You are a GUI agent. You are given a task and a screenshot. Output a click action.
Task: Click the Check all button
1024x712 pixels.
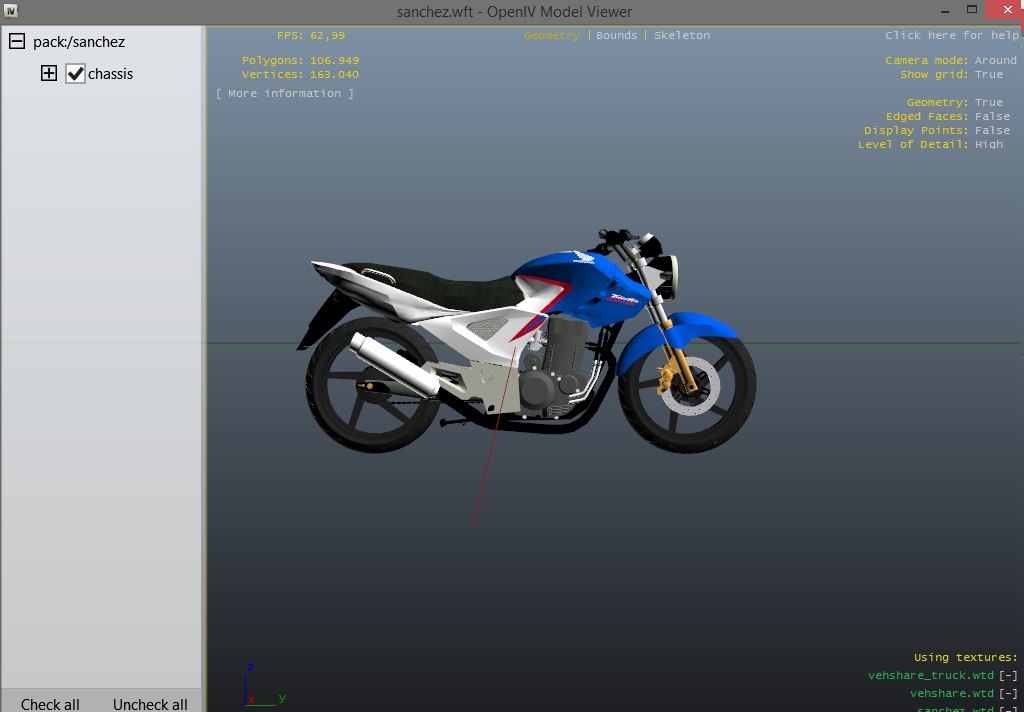click(50, 704)
